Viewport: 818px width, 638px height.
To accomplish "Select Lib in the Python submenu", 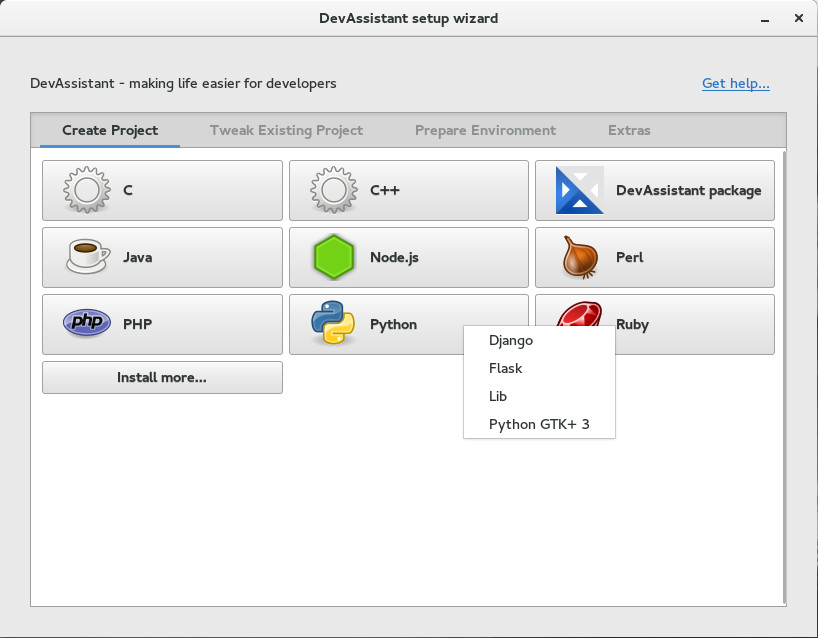I will pyautogui.click(x=539, y=396).
